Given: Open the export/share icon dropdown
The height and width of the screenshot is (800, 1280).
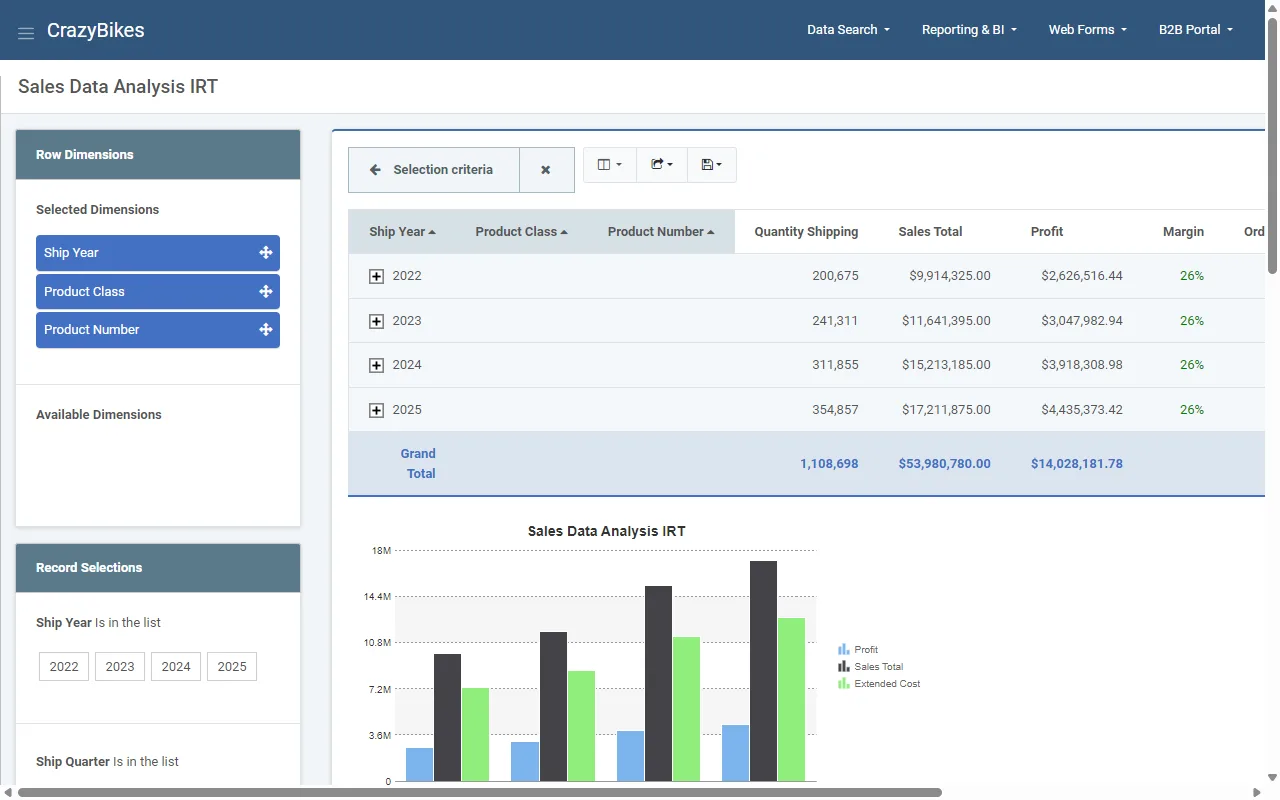Looking at the screenshot, I should point(662,165).
